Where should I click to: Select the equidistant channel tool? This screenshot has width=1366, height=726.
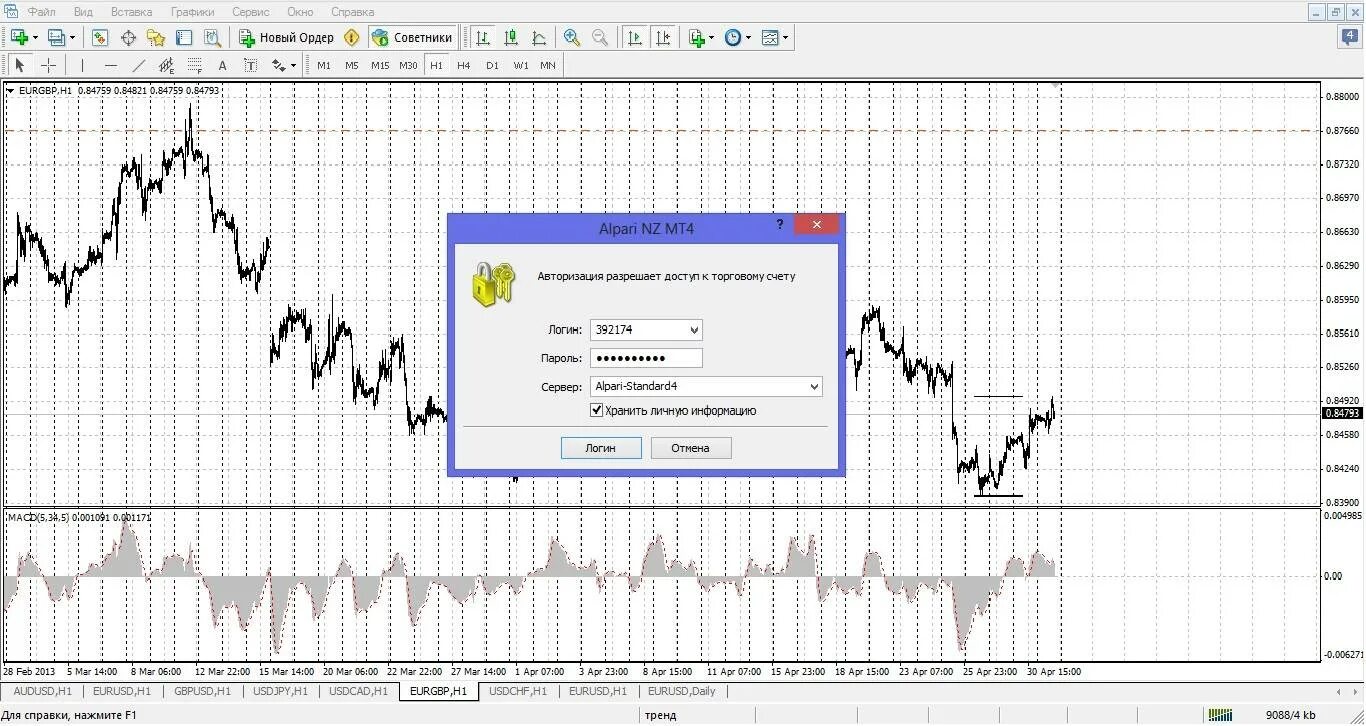(x=166, y=65)
